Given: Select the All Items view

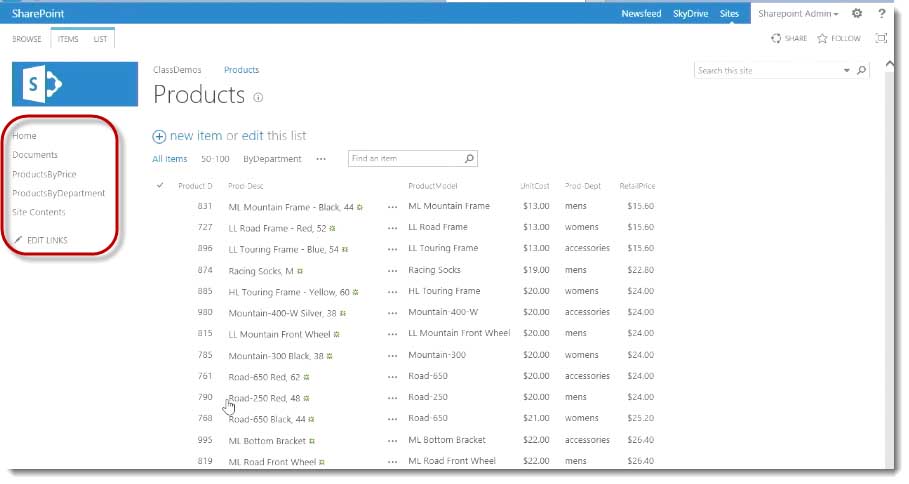Looking at the screenshot, I should 170,159.
